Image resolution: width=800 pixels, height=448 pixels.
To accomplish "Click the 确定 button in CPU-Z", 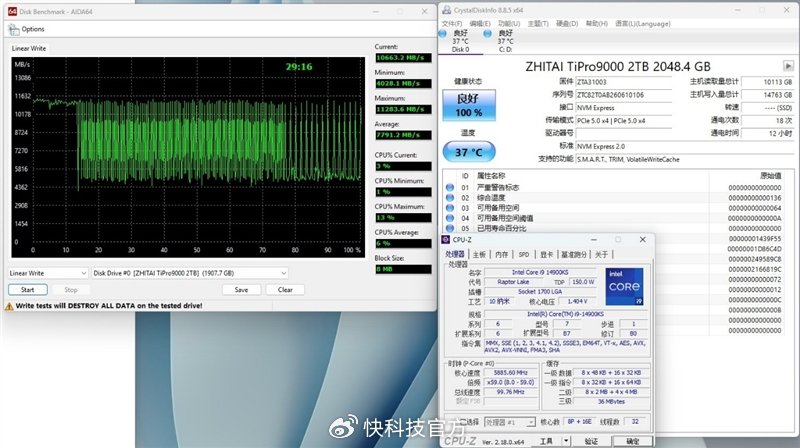I will pos(632,441).
